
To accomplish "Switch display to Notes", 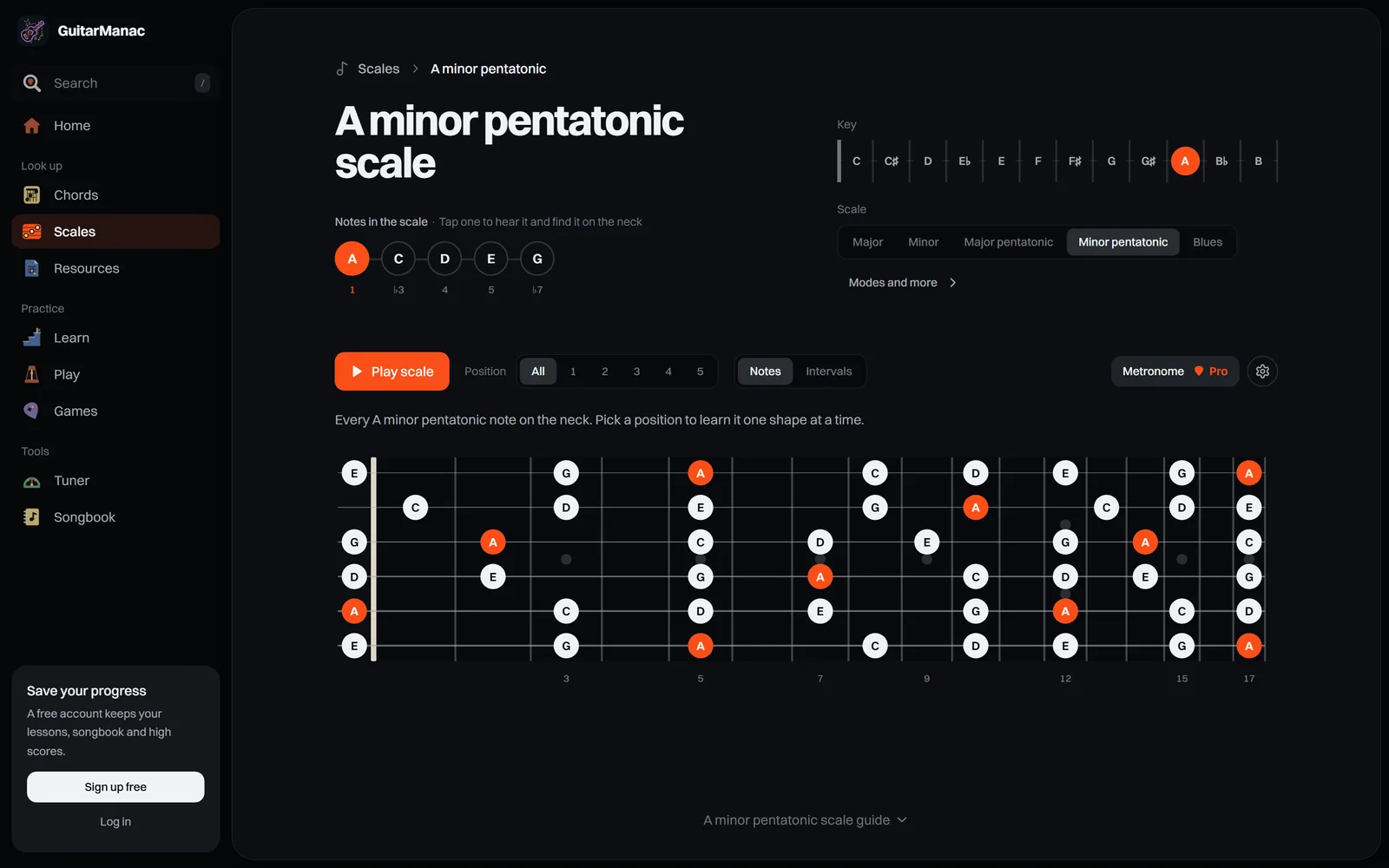I will 765,372.
